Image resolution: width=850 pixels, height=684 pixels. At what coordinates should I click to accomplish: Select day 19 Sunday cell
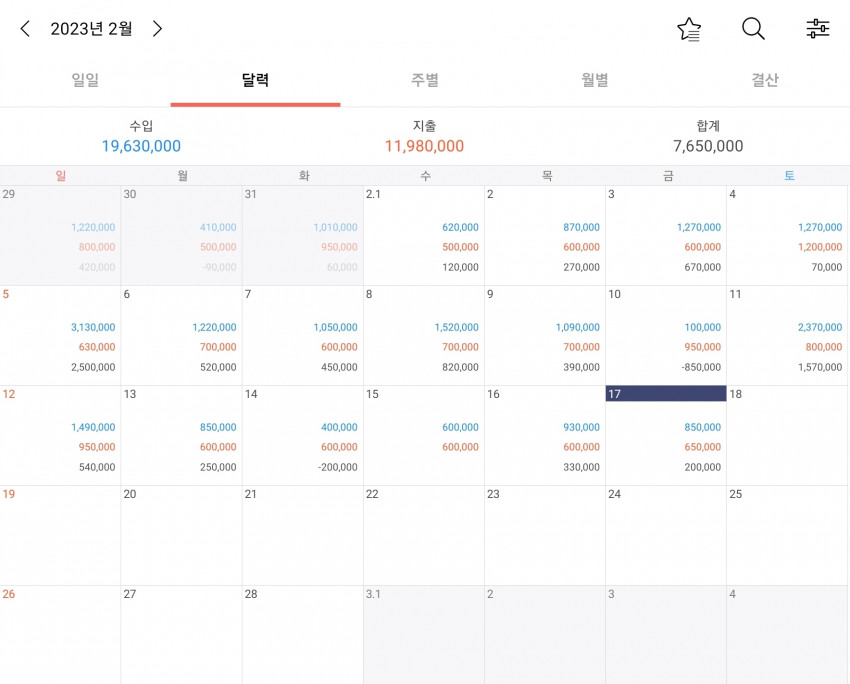pyautogui.click(x=60, y=535)
